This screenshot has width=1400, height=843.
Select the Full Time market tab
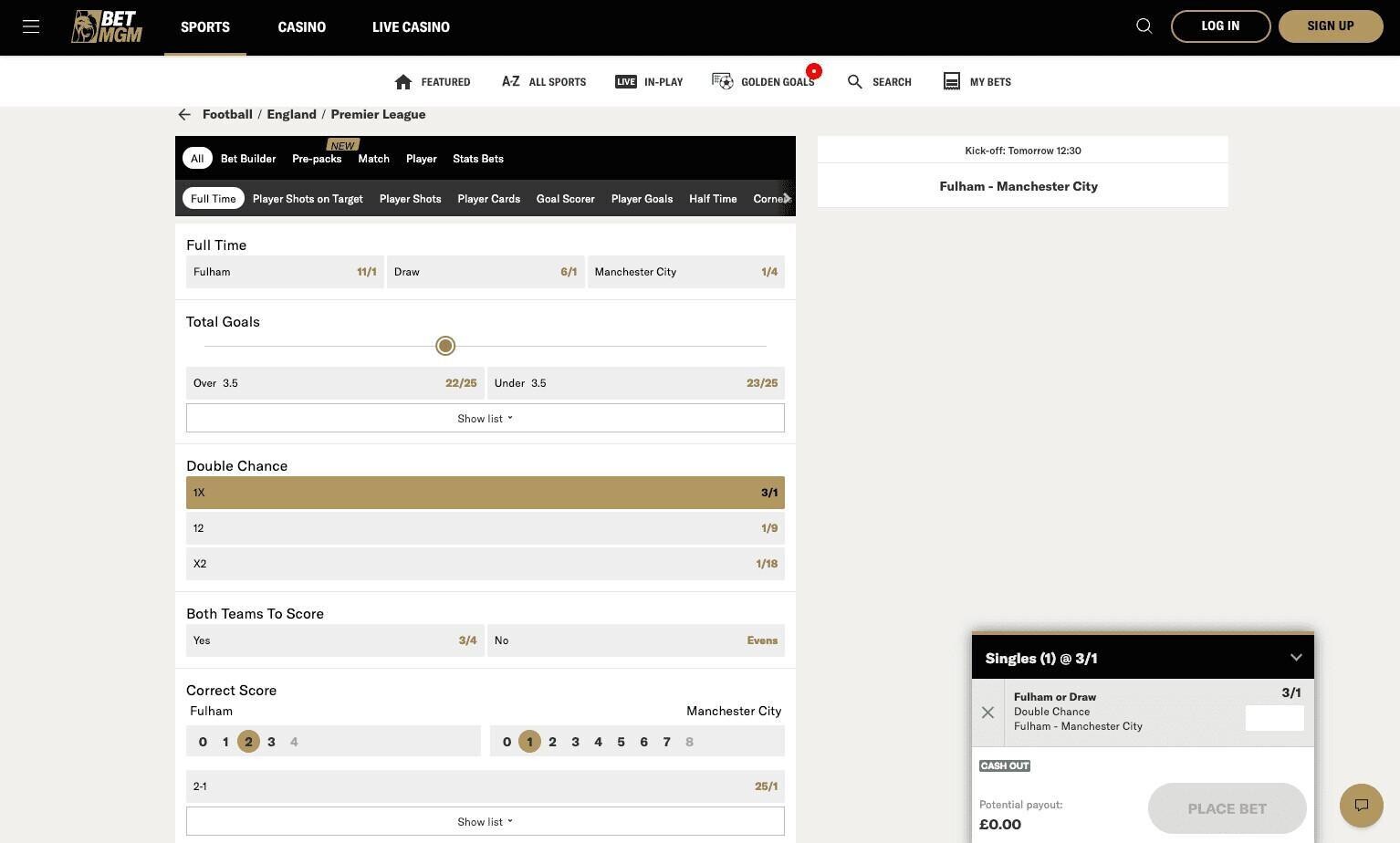(x=214, y=199)
